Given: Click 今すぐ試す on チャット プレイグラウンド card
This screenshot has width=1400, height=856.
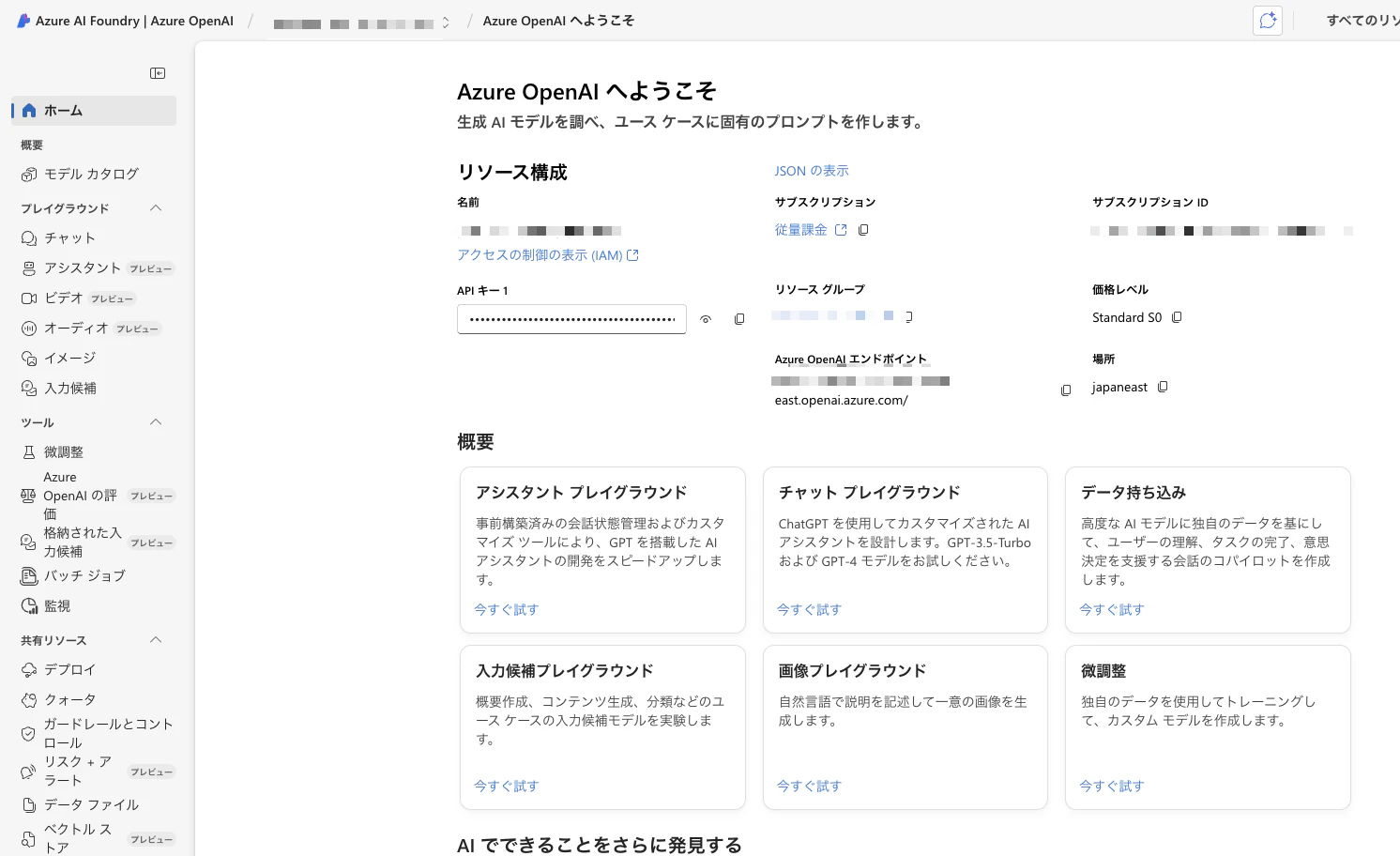Looking at the screenshot, I should point(810,609).
